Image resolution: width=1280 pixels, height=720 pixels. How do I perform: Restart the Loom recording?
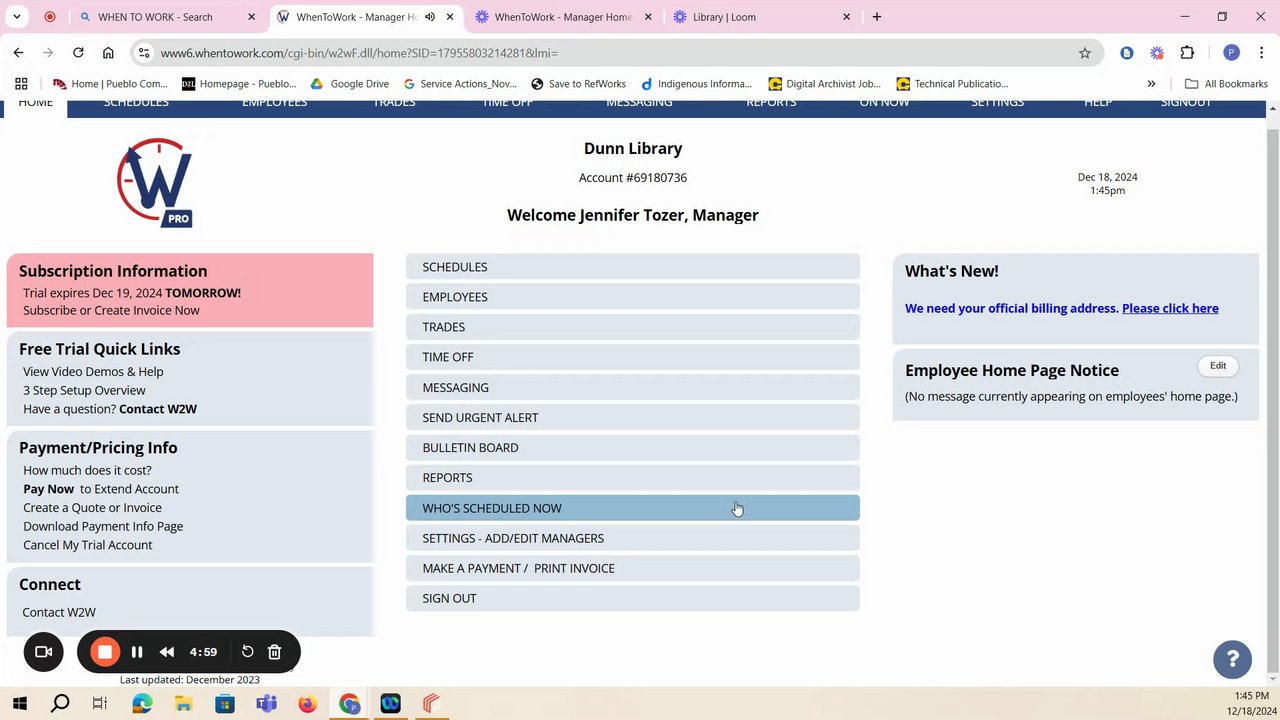point(247,652)
